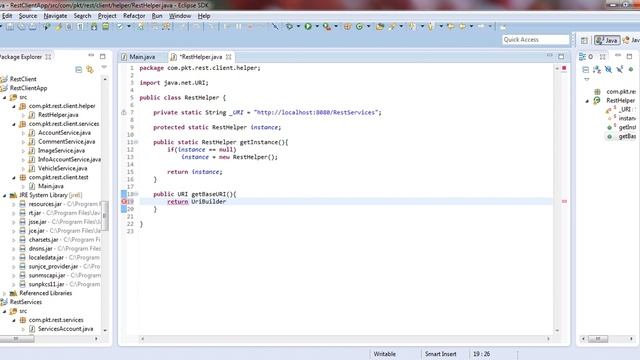
Task: Click the Search flashlight toolbar icon
Action: [392, 27]
